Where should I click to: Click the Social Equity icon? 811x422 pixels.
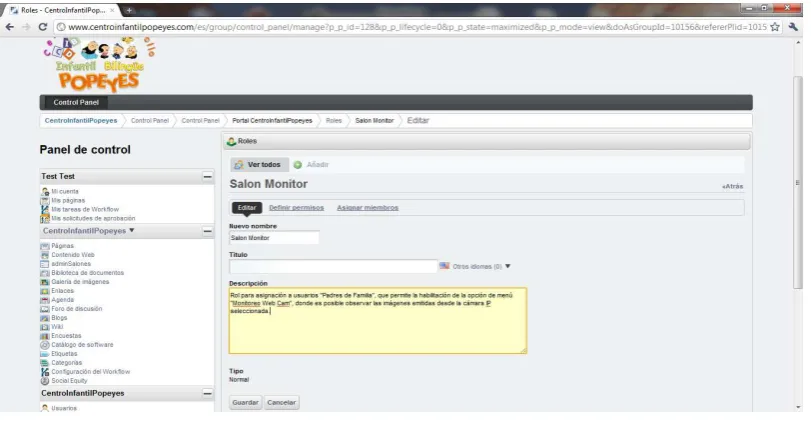point(45,381)
